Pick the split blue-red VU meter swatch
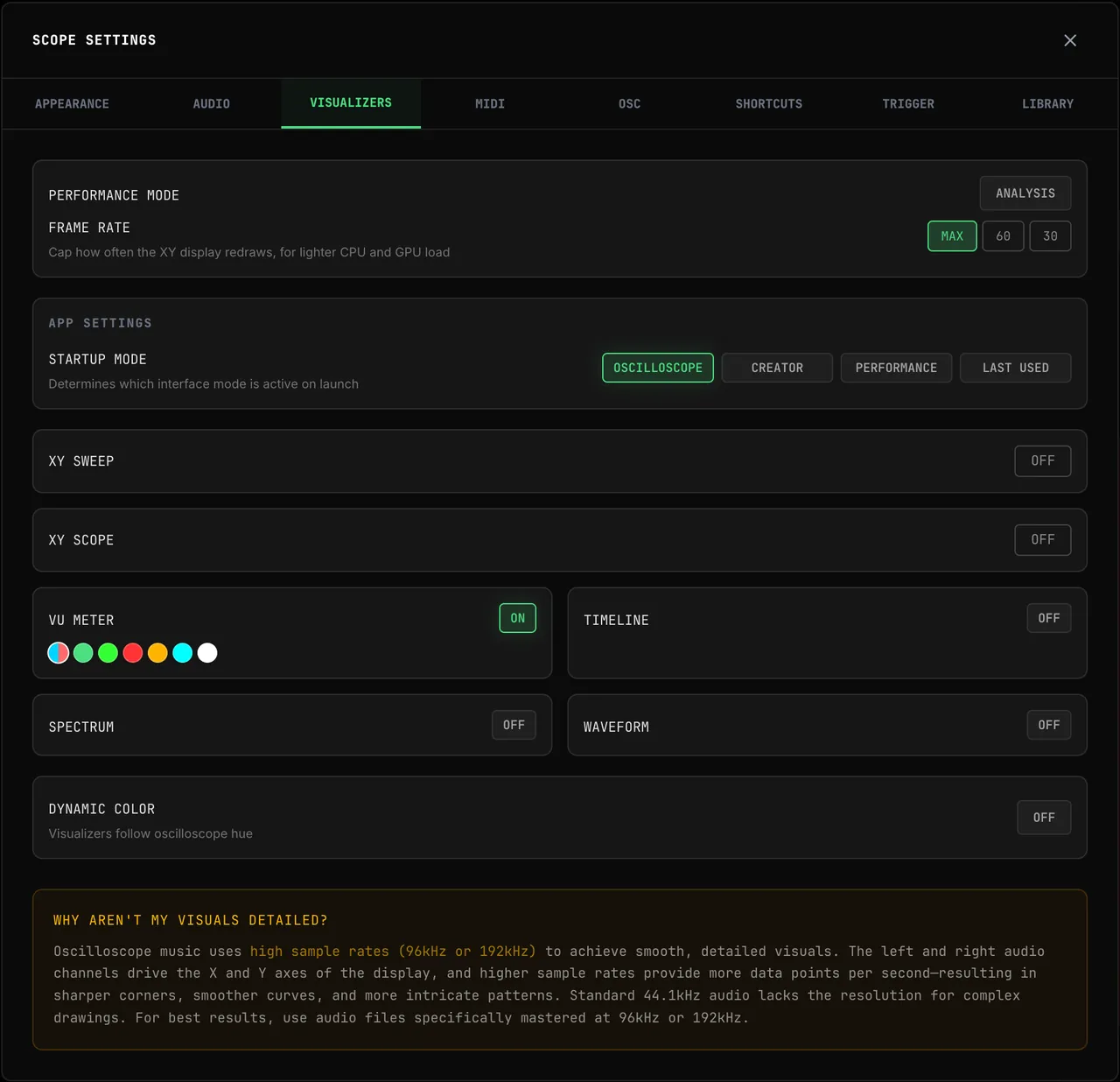Viewport: 1120px width, 1082px height. [59, 653]
